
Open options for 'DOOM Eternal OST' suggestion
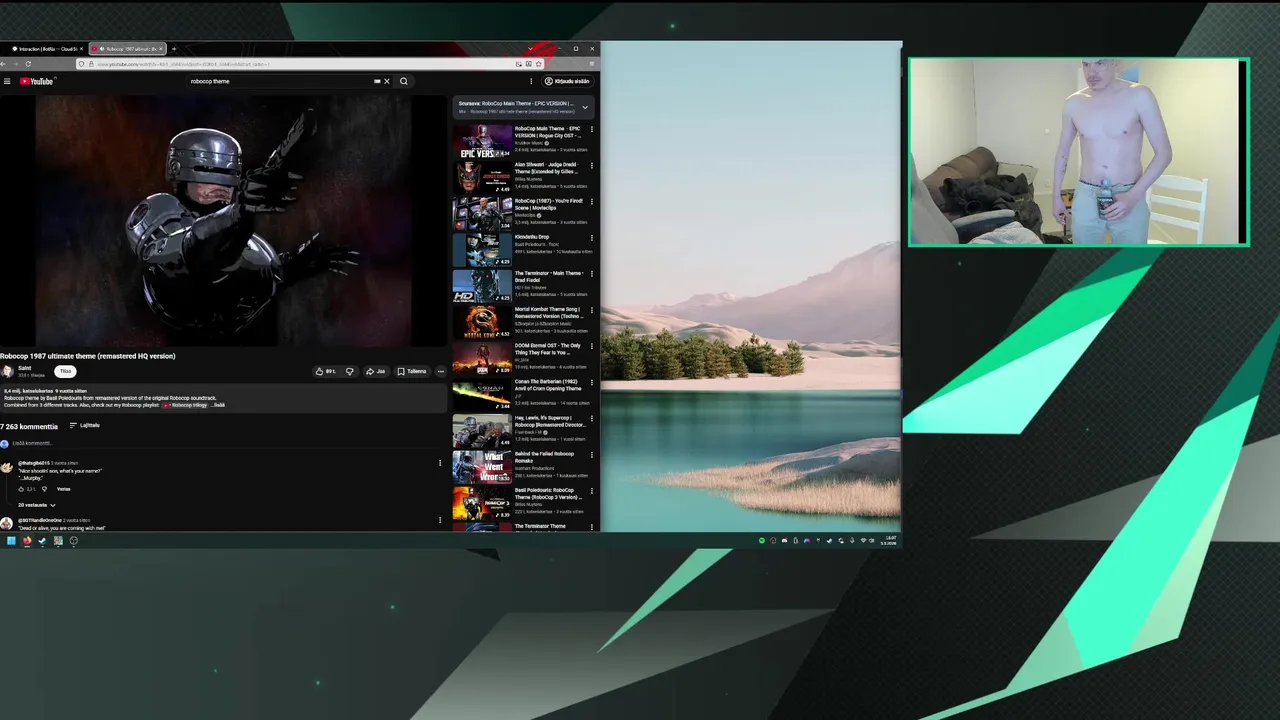[591, 345]
